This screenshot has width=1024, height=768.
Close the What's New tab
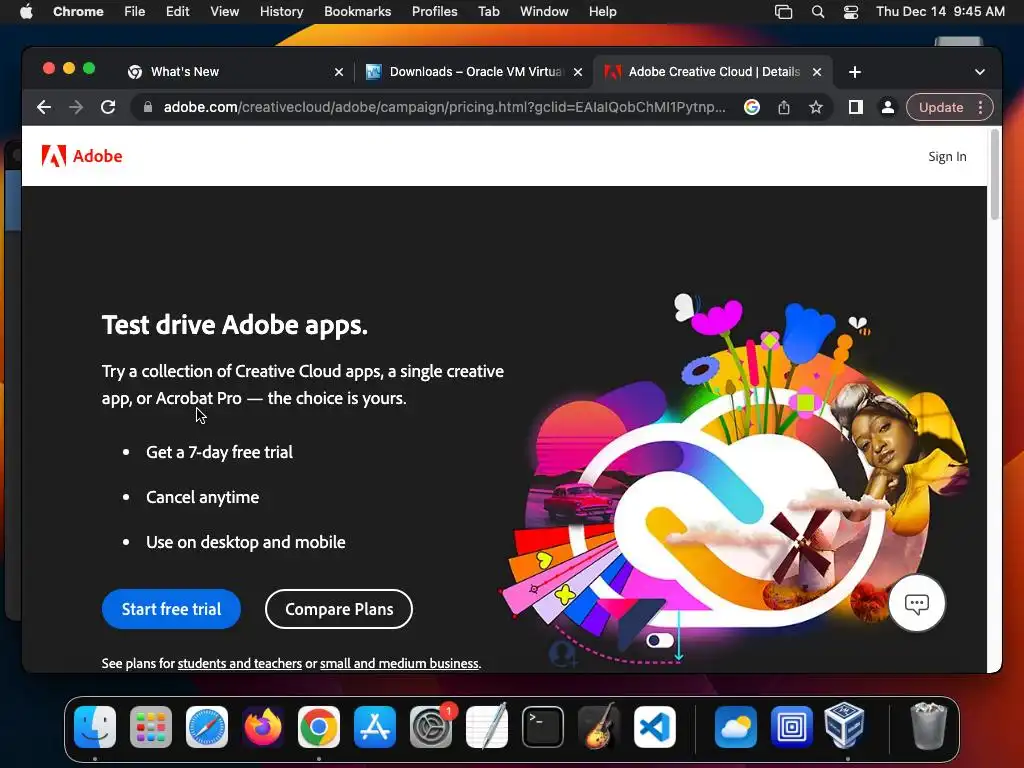(339, 72)
